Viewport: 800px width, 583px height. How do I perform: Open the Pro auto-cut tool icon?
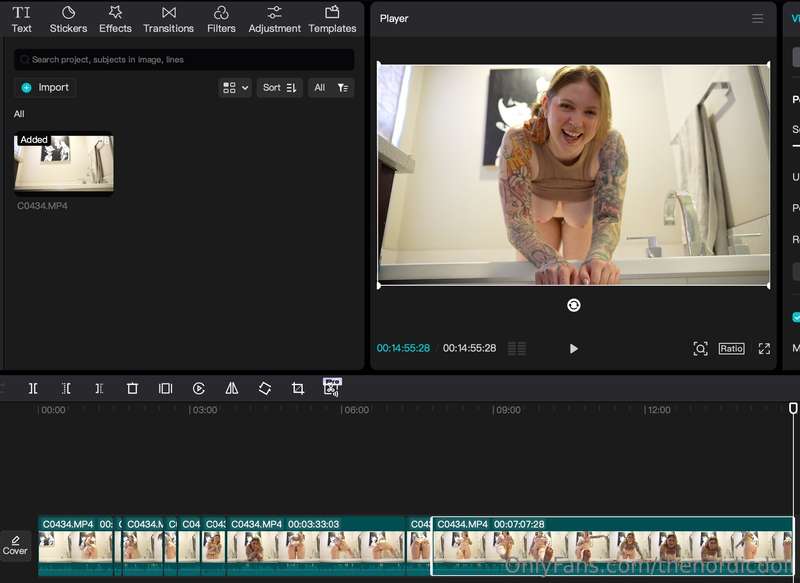coord(332,388)
